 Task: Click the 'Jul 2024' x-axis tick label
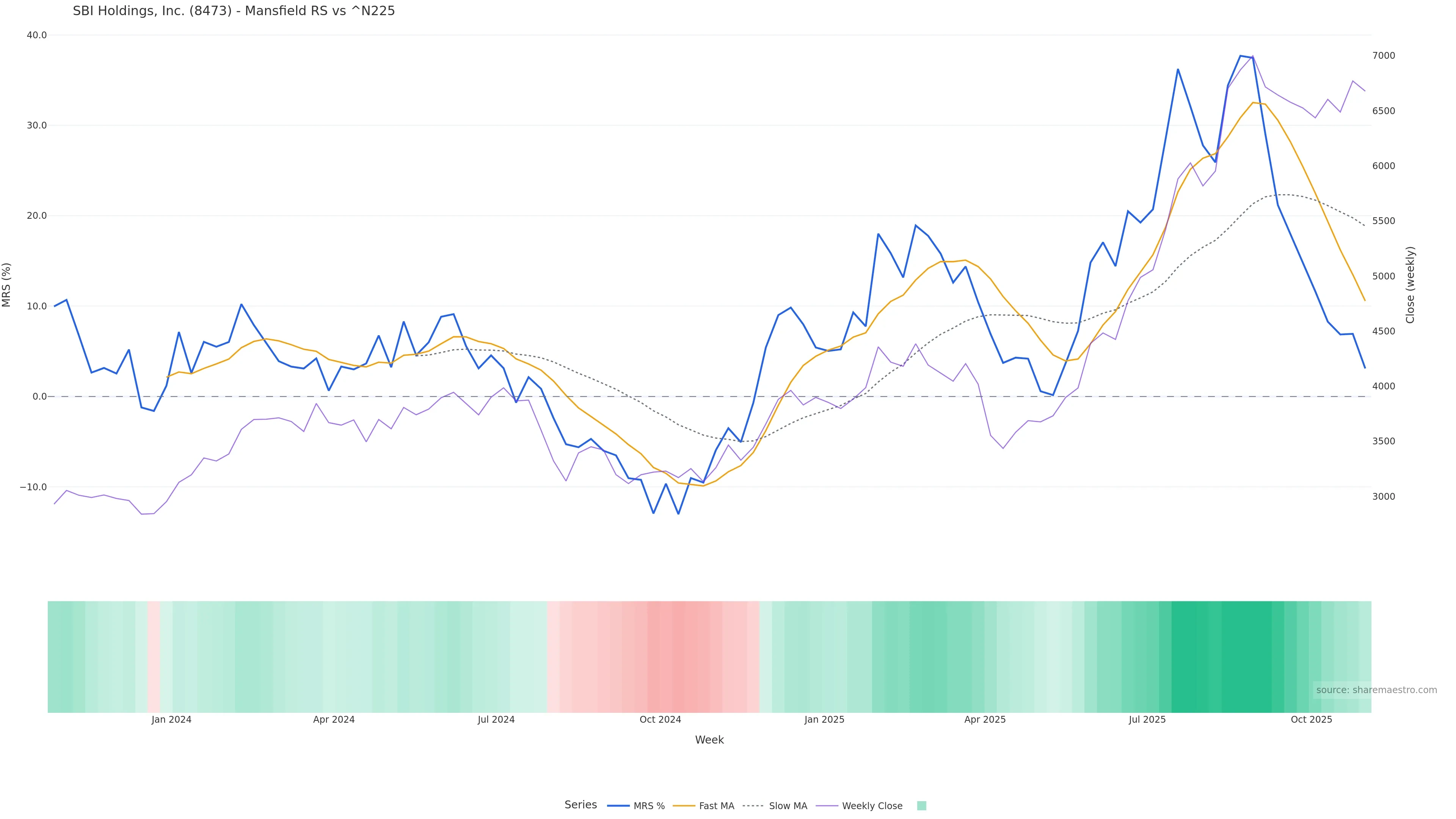[x=496, y=720]
